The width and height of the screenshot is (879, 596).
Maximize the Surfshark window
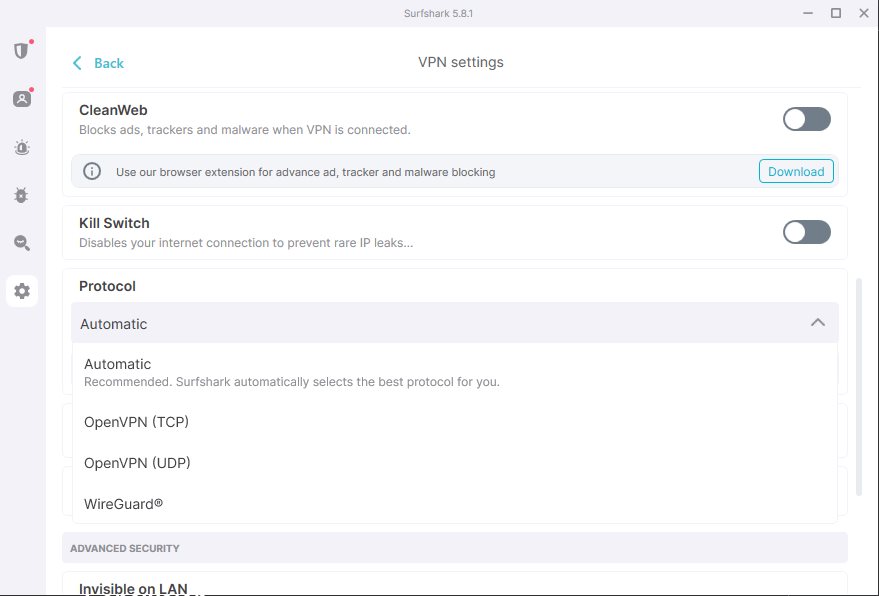coord(835,13)
